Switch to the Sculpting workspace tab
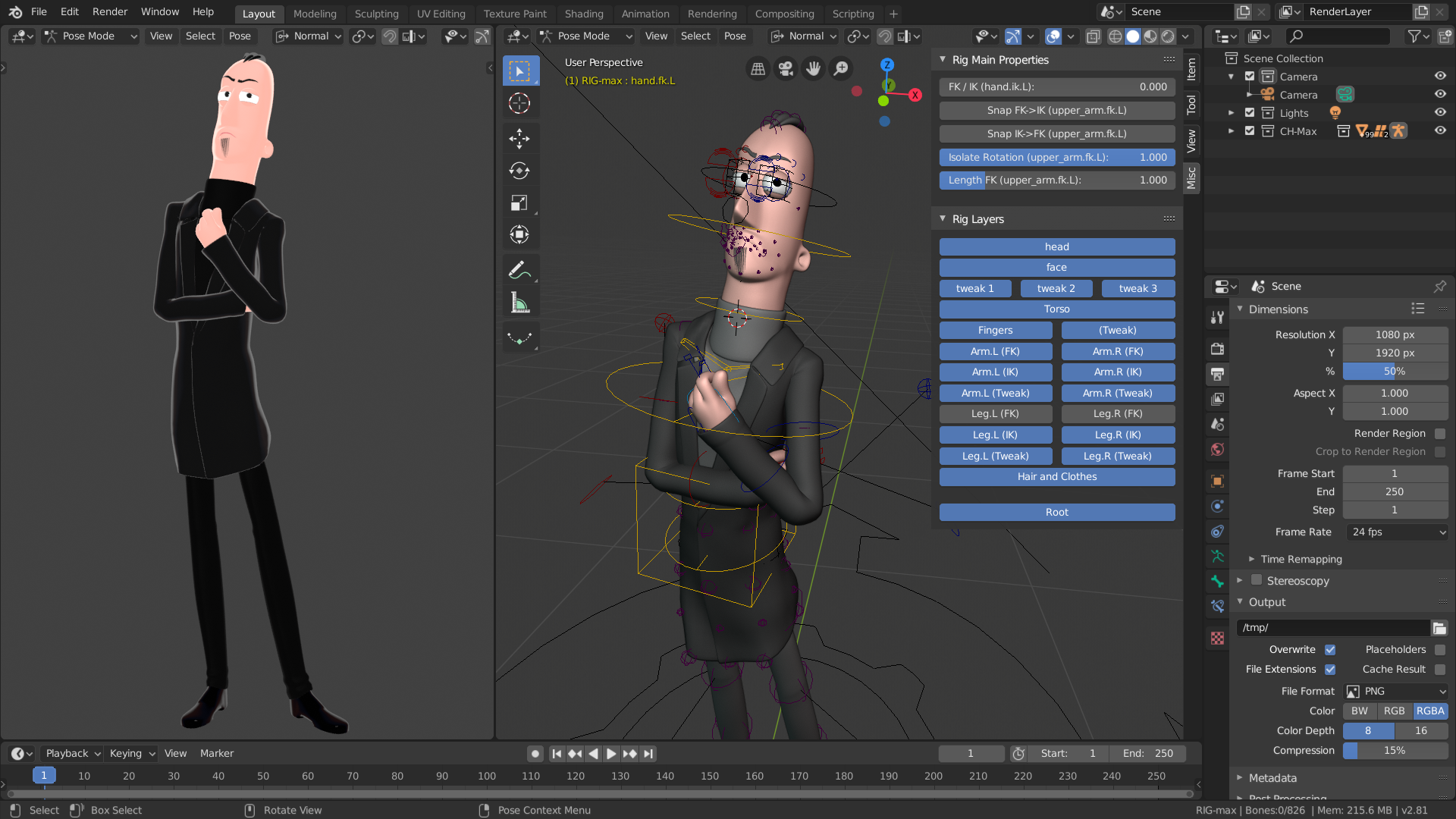Viewport: 1456px width, 819px height. click(376, 14)
